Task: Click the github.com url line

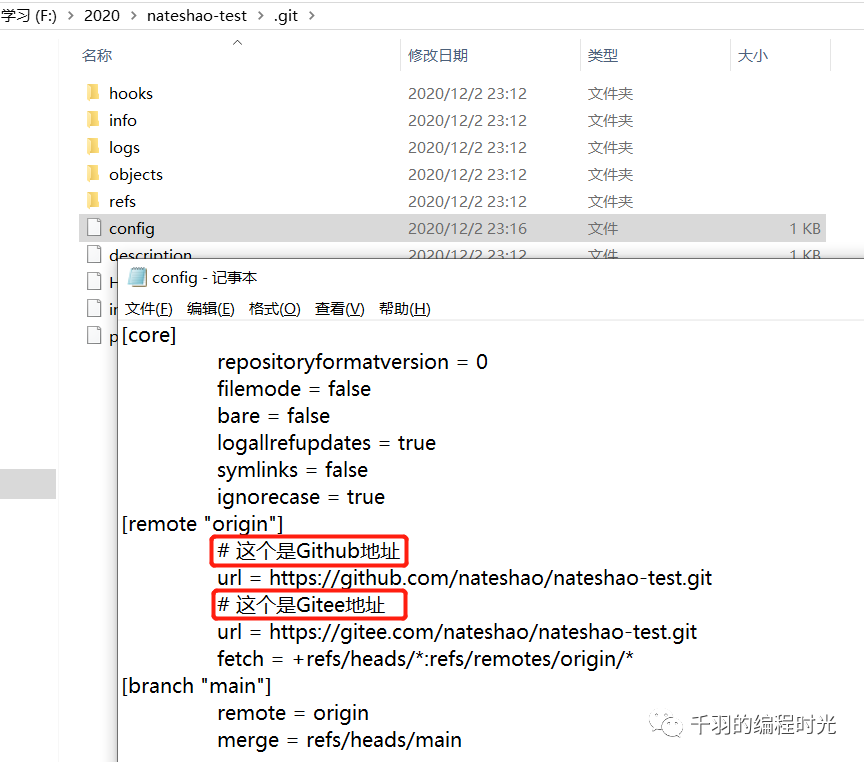Action: (x=465, y=578)
